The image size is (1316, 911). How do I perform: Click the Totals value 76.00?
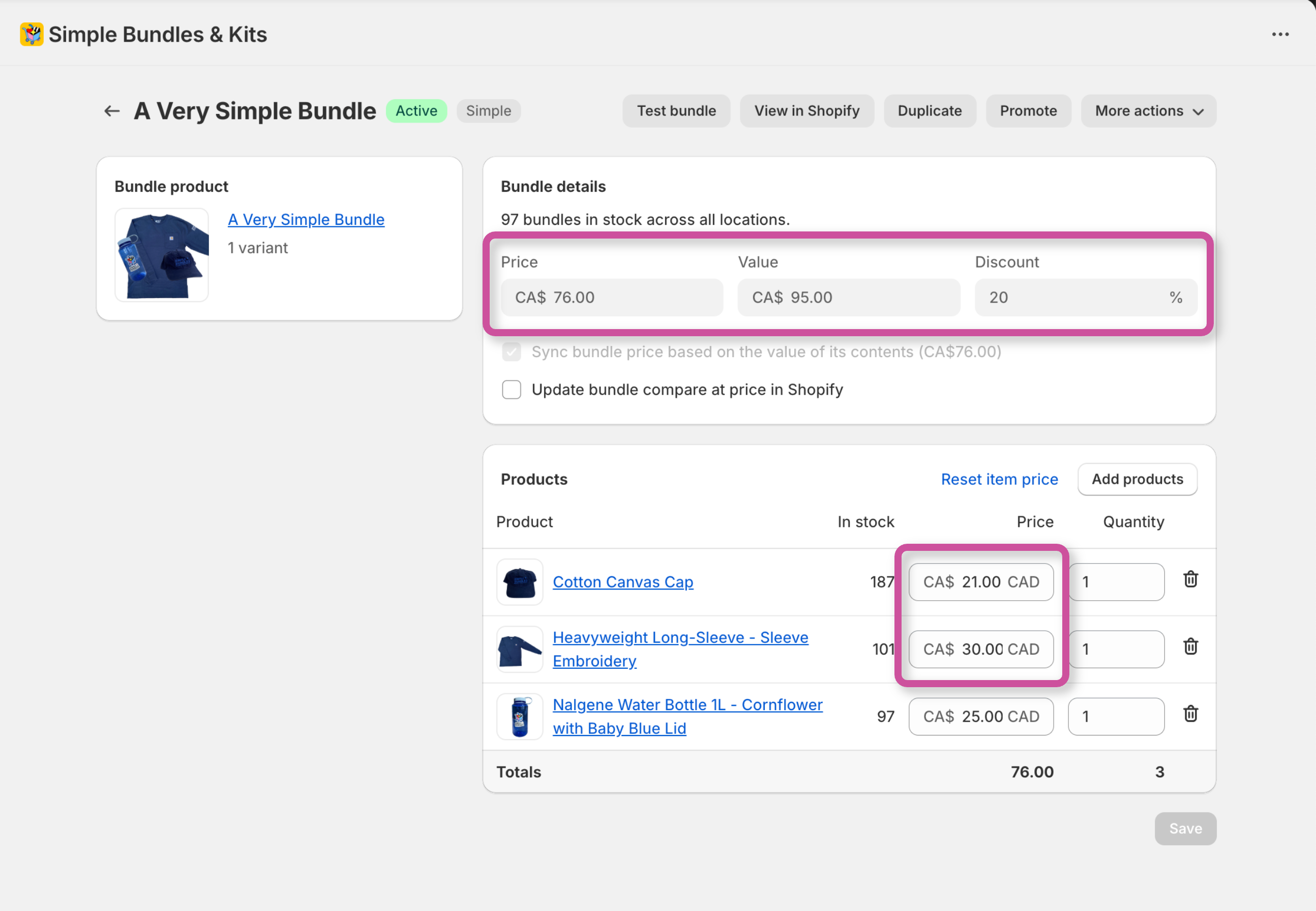pos(1032,772)
